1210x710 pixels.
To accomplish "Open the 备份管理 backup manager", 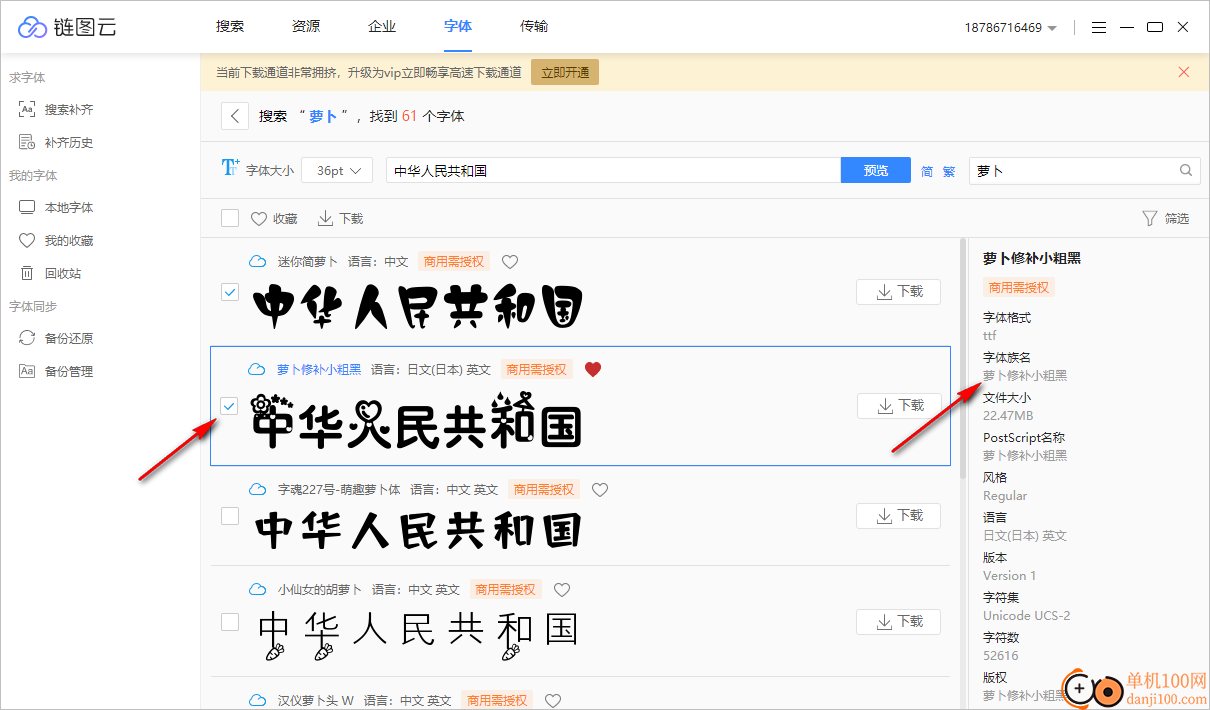I will [x=69, y=370].
